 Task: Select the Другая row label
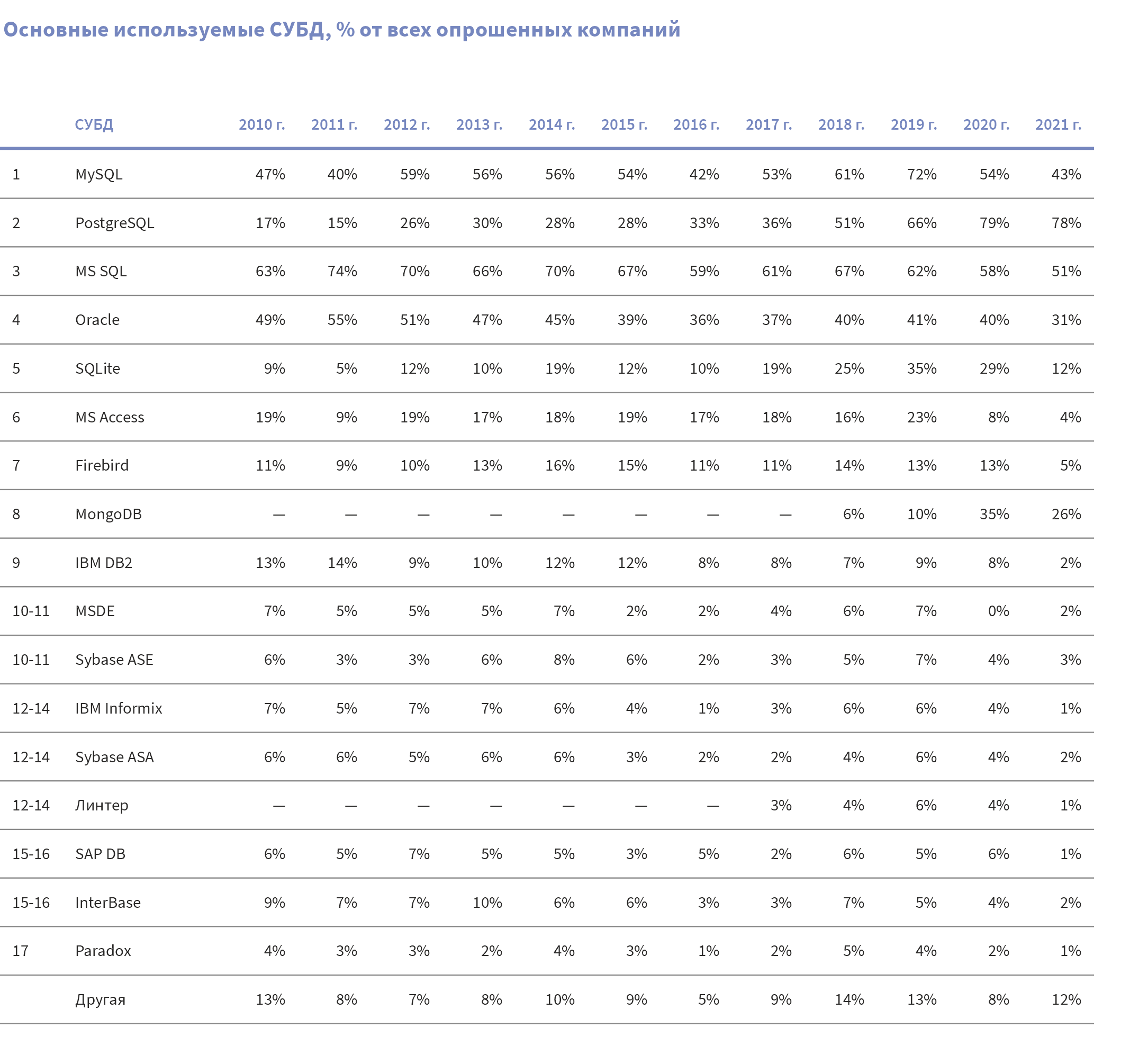(x=100, y=999)
